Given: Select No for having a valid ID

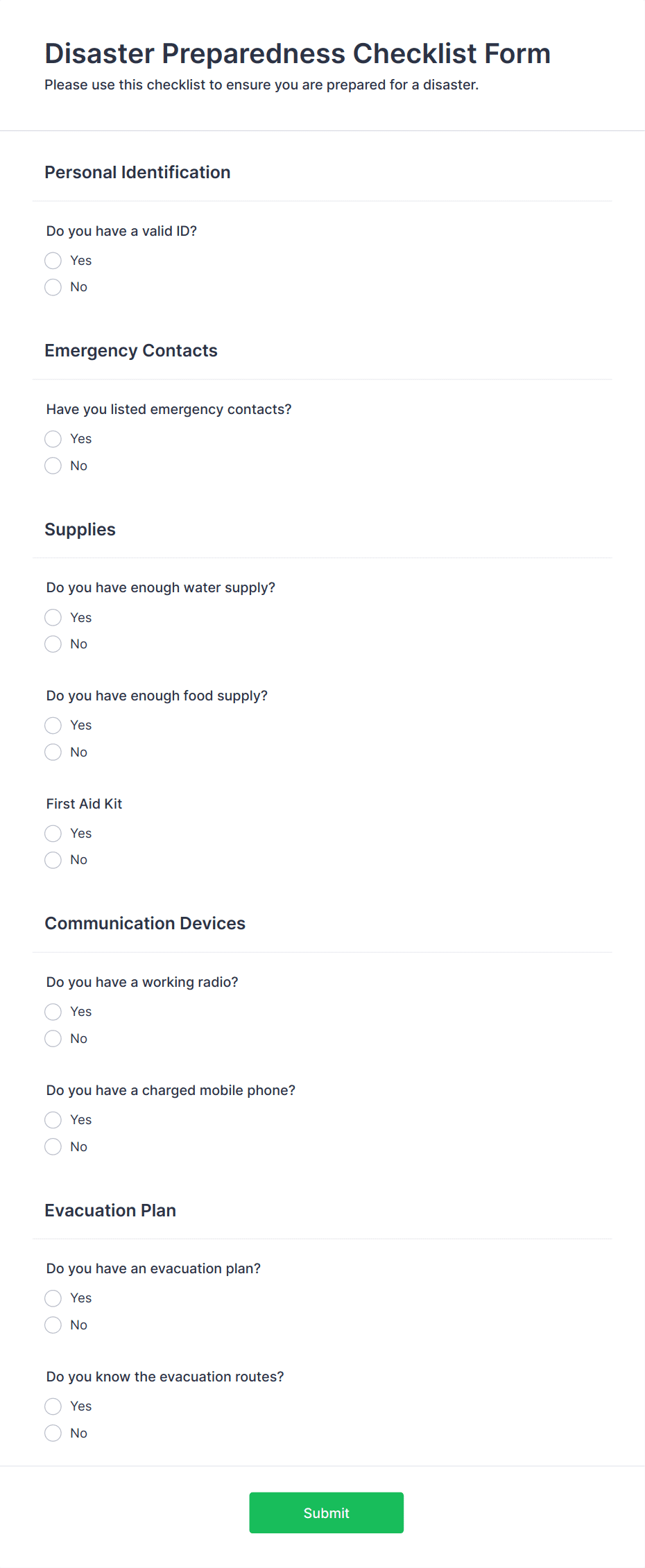Looking at the screenshot, I should (x=53, y=287).
